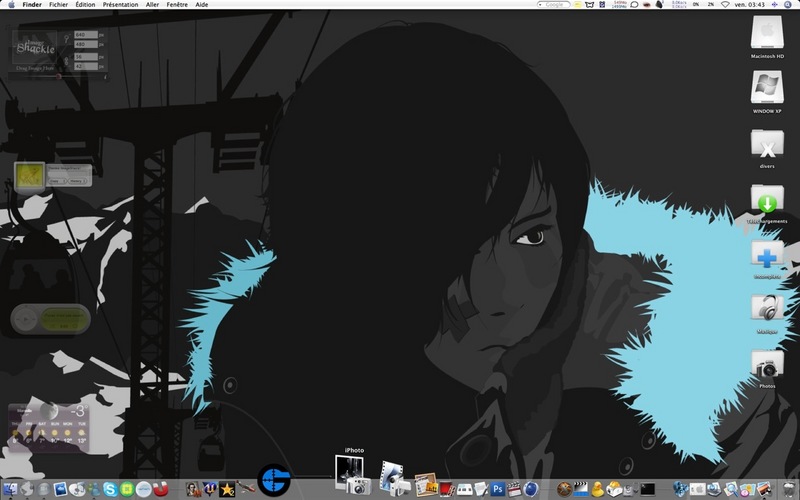Open the Photos folder on desktop
This screenshot has height=500, width=800.
(767, 364)
